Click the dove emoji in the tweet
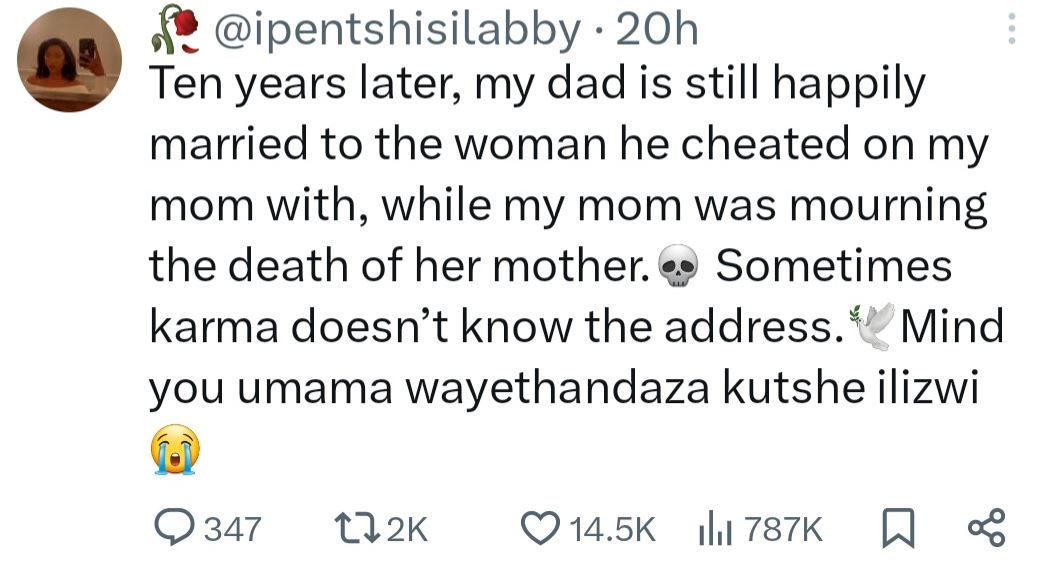This screenshot has width=1040, height=563. click(869, 329)
